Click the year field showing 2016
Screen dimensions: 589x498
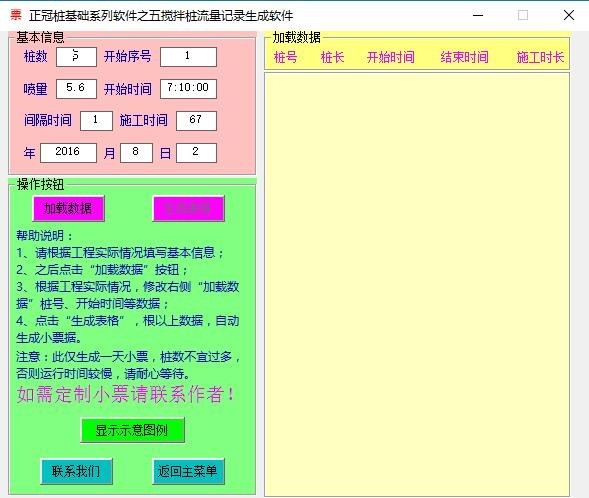click(68, 152)
